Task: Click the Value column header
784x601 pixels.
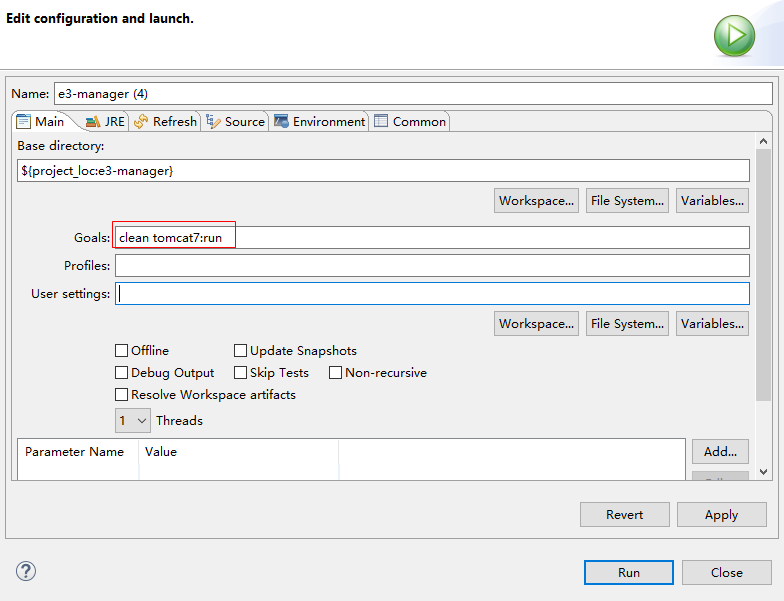Action: [x=238, y=452]
